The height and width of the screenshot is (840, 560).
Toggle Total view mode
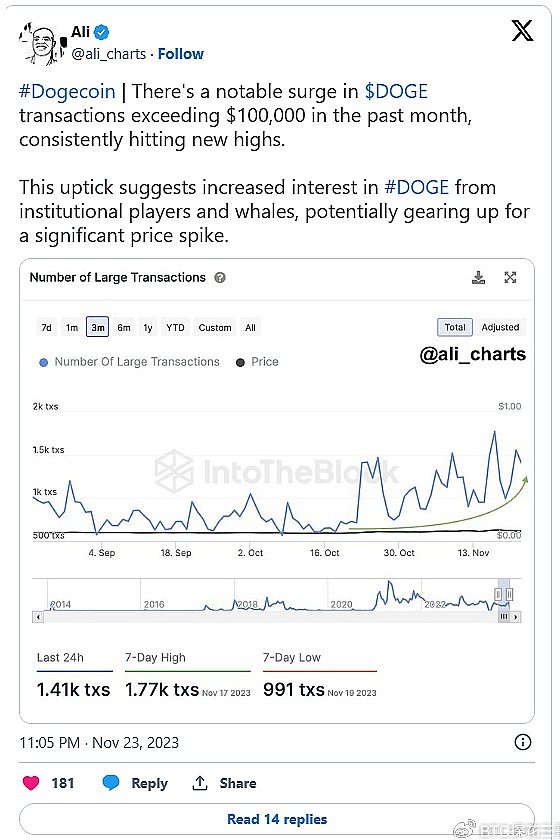pyautogui.click(x=455, y=327)
